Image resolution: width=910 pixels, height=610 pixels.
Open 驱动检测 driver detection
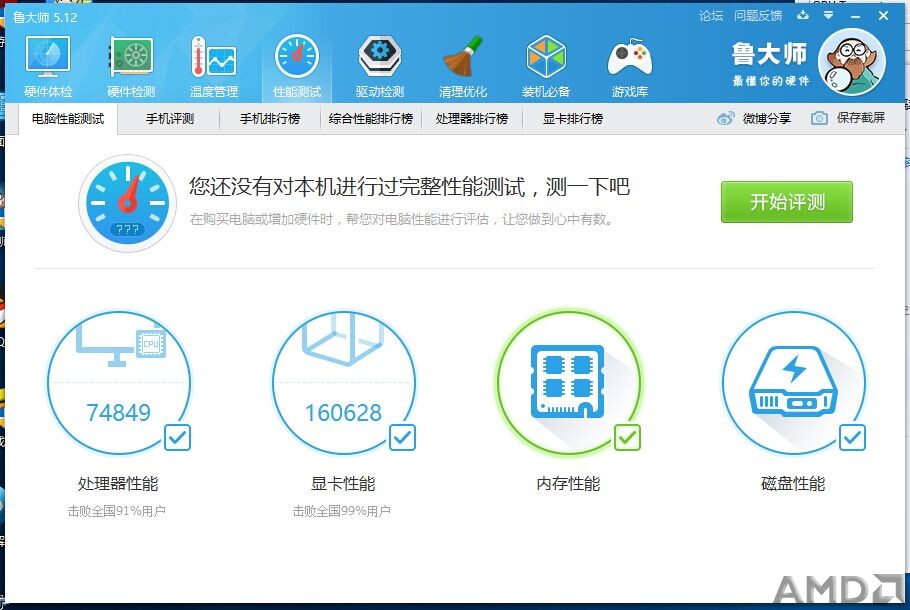[380, 67]
